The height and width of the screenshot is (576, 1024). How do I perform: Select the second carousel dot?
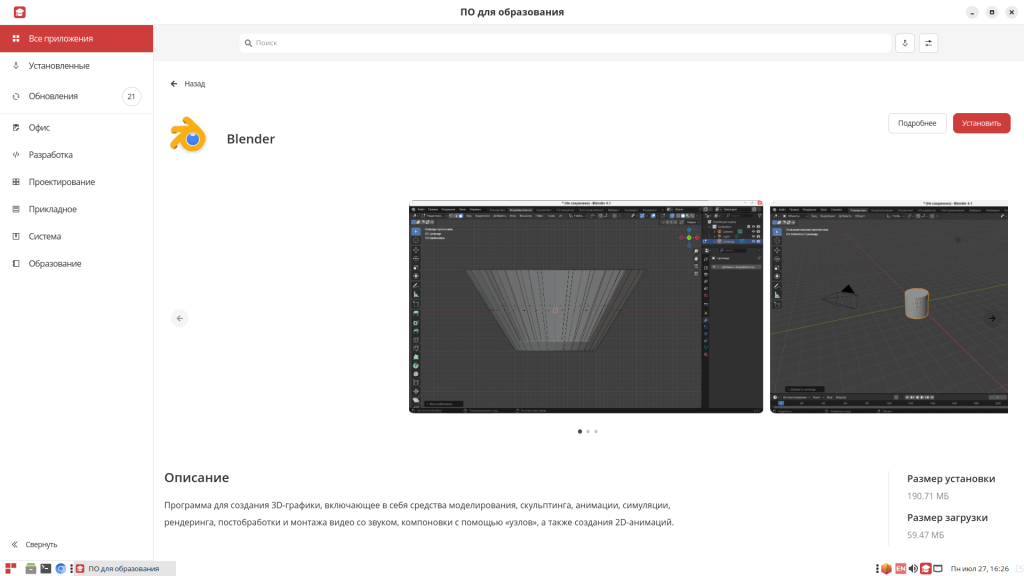(x=588, y=431)
